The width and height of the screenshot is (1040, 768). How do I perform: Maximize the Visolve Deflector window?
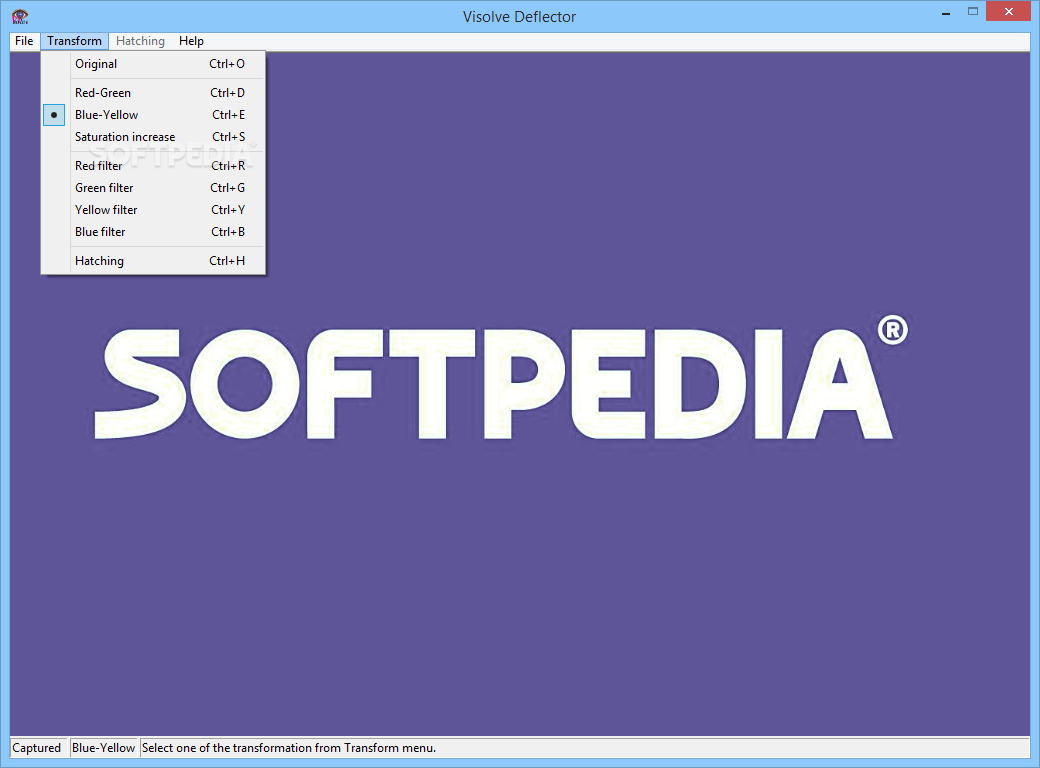[973, 13]
